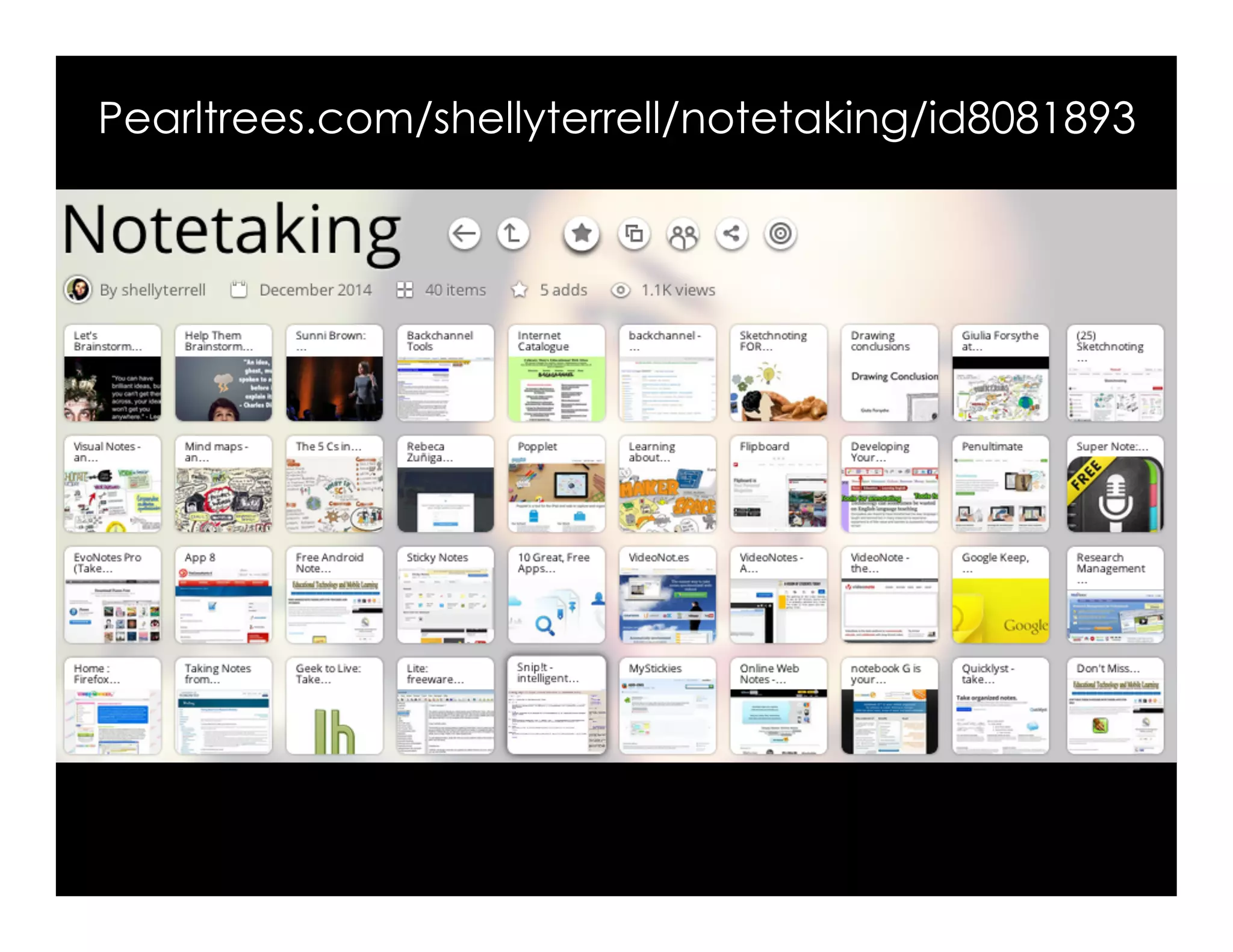Click the star favorite icon
This screenshot has width=1233, height=952.
pyautogui.click(x=581, y=233)
